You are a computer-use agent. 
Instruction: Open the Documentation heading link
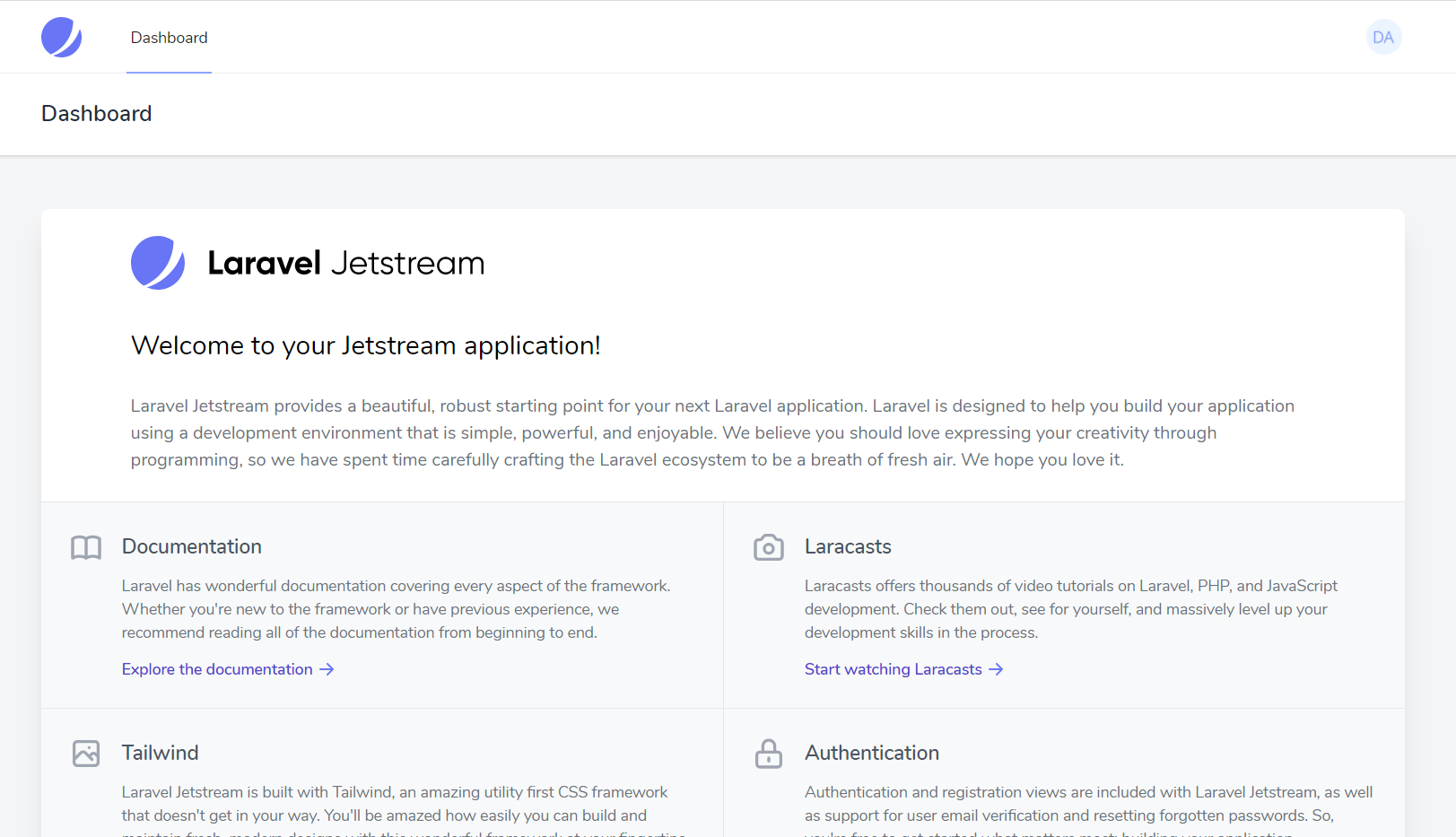tap(192, 546)
